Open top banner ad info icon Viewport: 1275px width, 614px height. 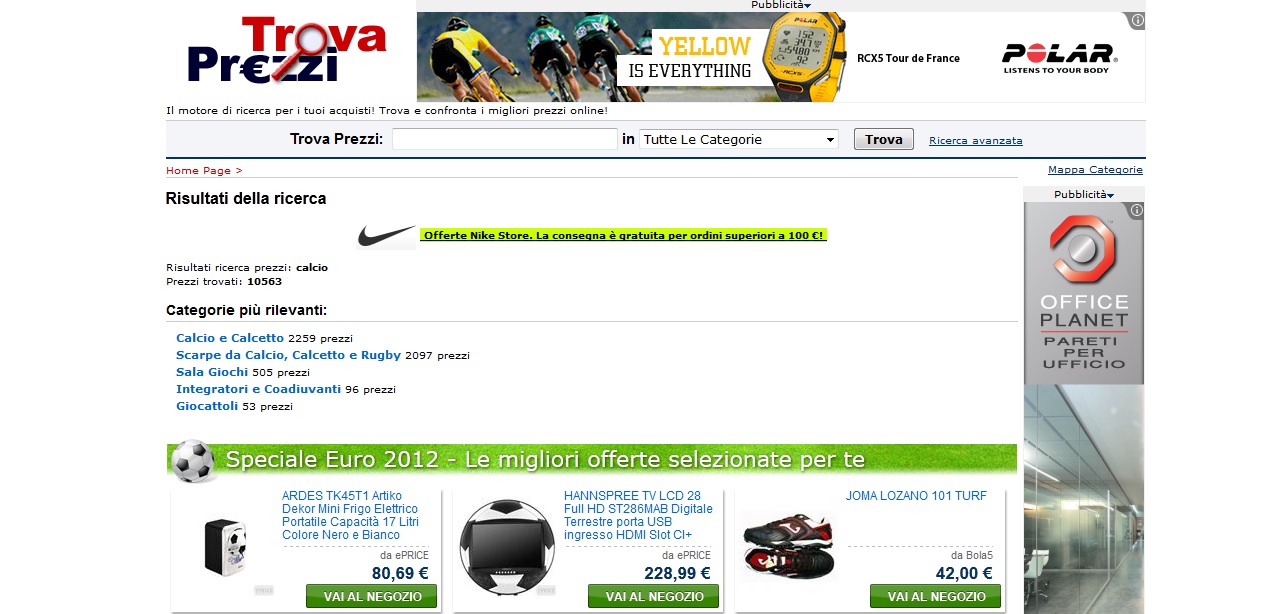pos(1138,20)
